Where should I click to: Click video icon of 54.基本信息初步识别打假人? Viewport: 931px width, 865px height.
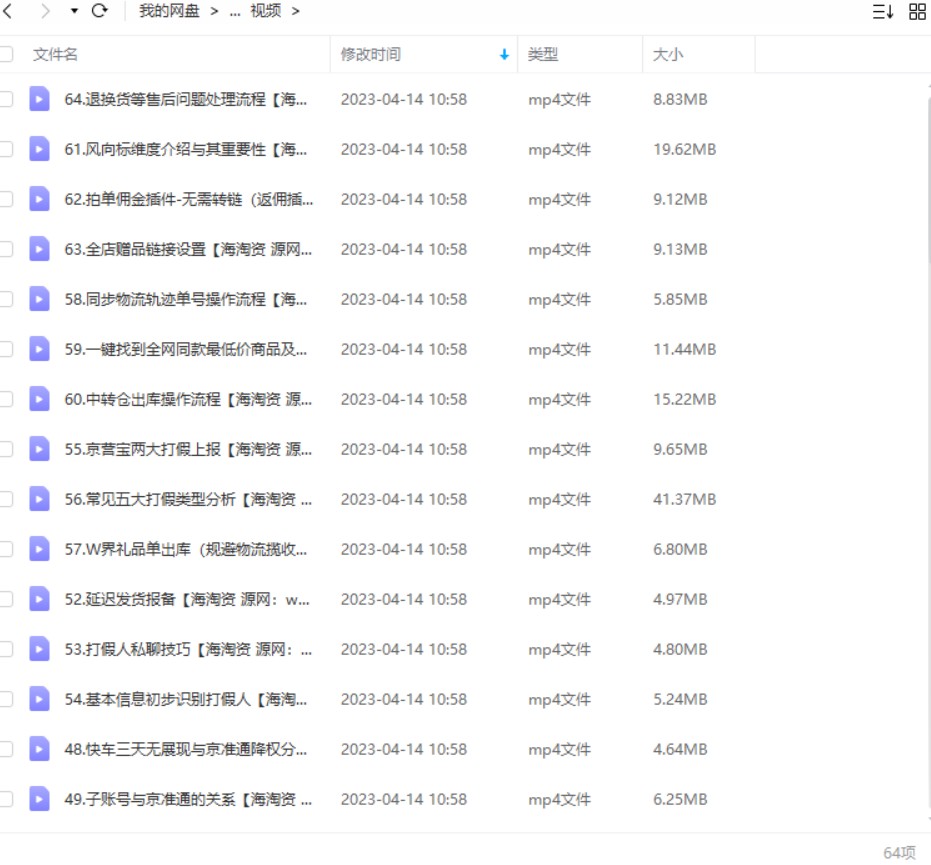click(x=39, y=699)
